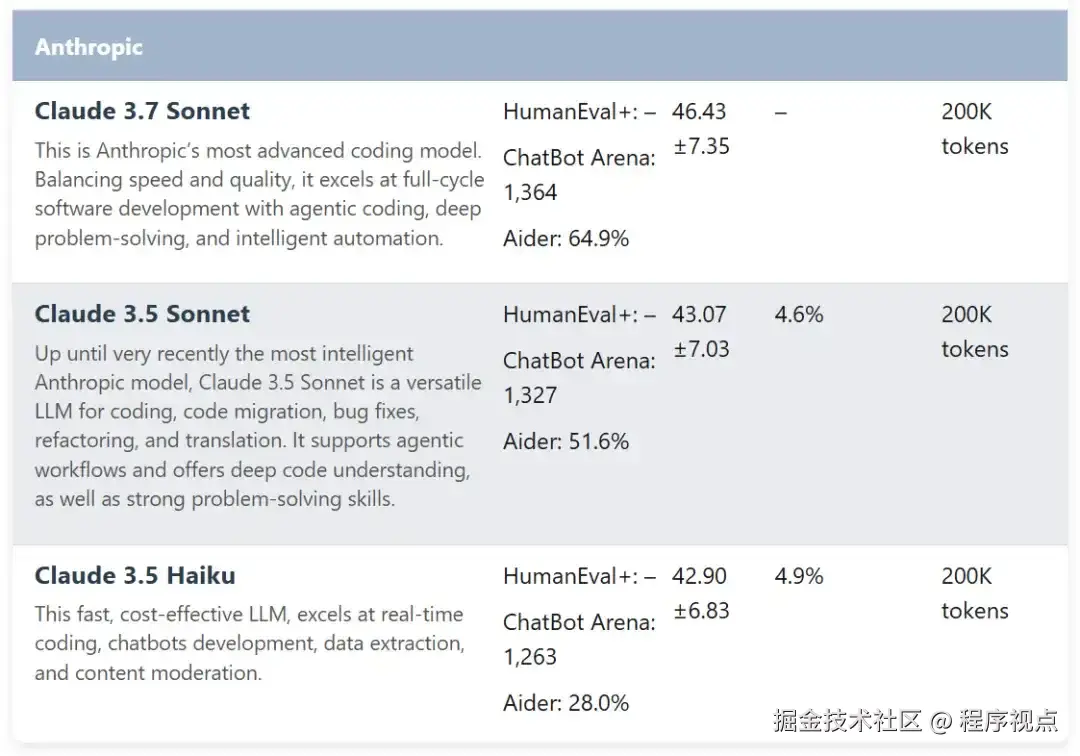The height and width of the screenshot is (756, 1080).
Task: Click the ChatBot Arena 1,364 score
Action: click(579, 174)
